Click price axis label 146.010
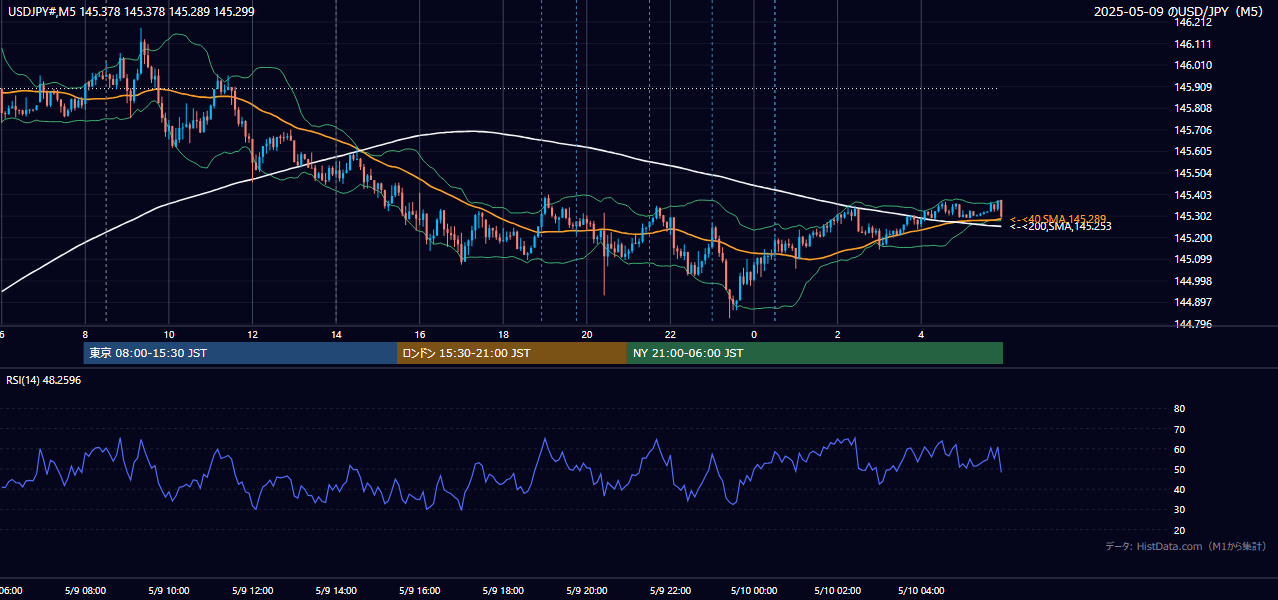 (1193, 65)
